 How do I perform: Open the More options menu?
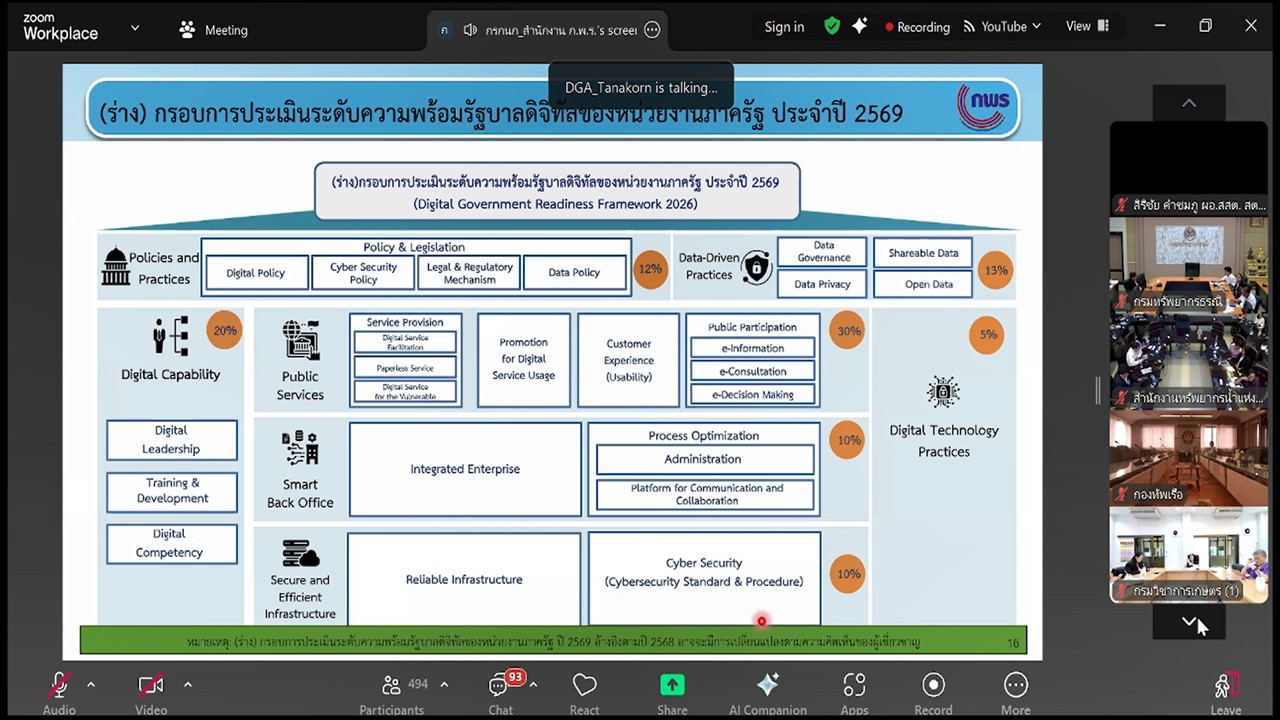pyautogui.click(x=1015, y=692)
